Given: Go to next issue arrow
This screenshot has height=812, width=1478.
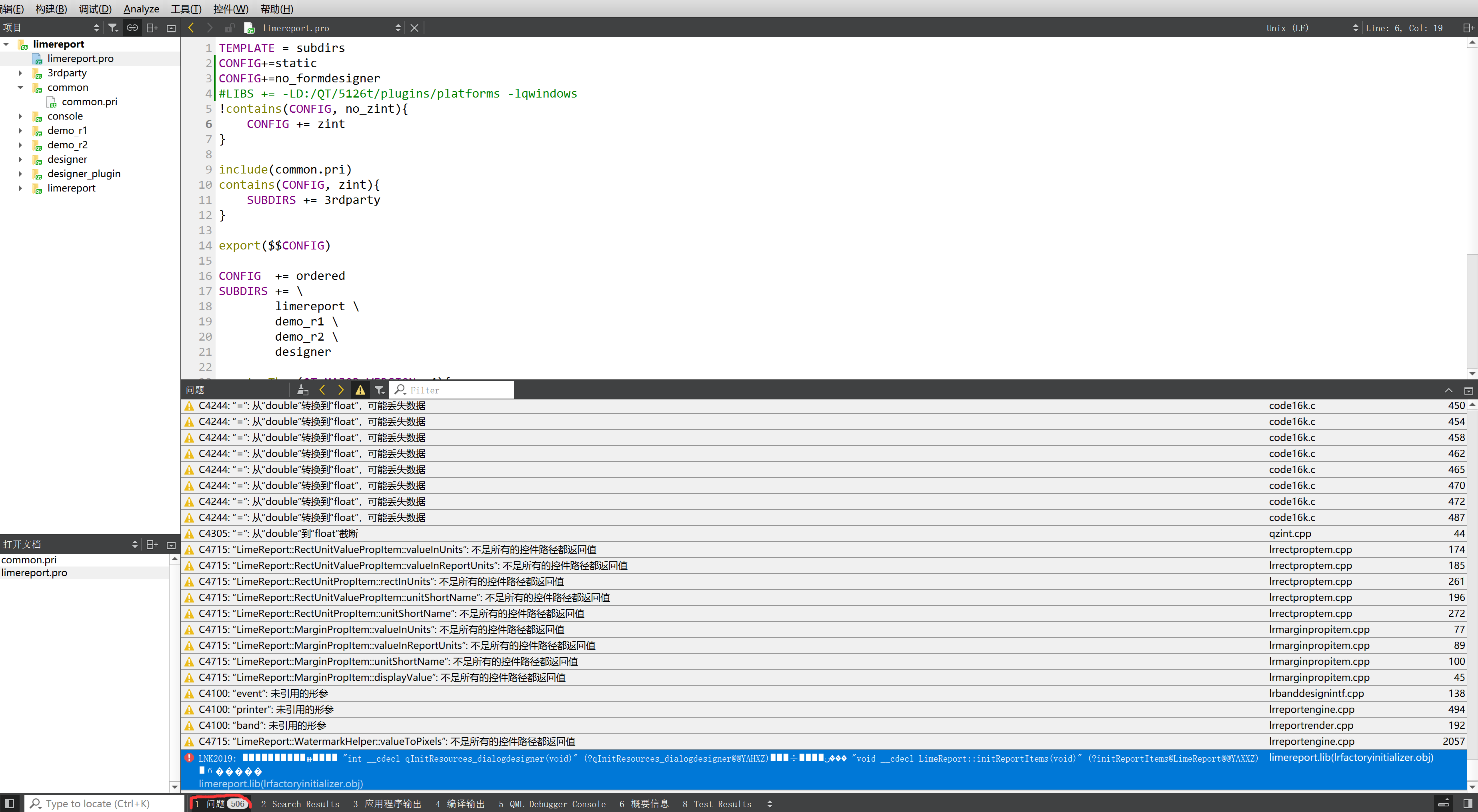Looking at the screenshot, I should [341, 390].
